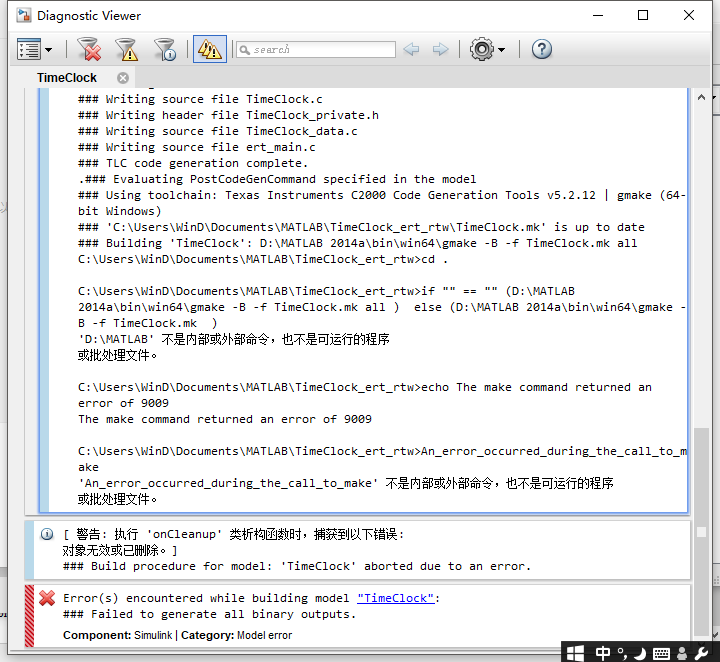Select text "### TLC code generation complete."
720x662 pixels.
point(193,163)
